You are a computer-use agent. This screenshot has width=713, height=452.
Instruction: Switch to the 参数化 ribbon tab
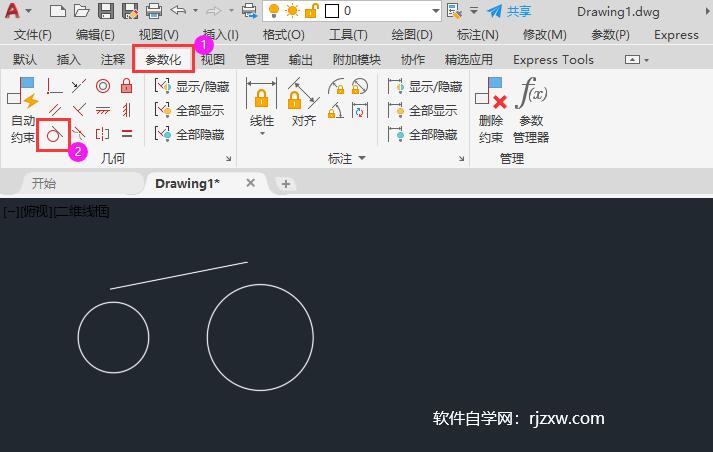pos(163,59)
